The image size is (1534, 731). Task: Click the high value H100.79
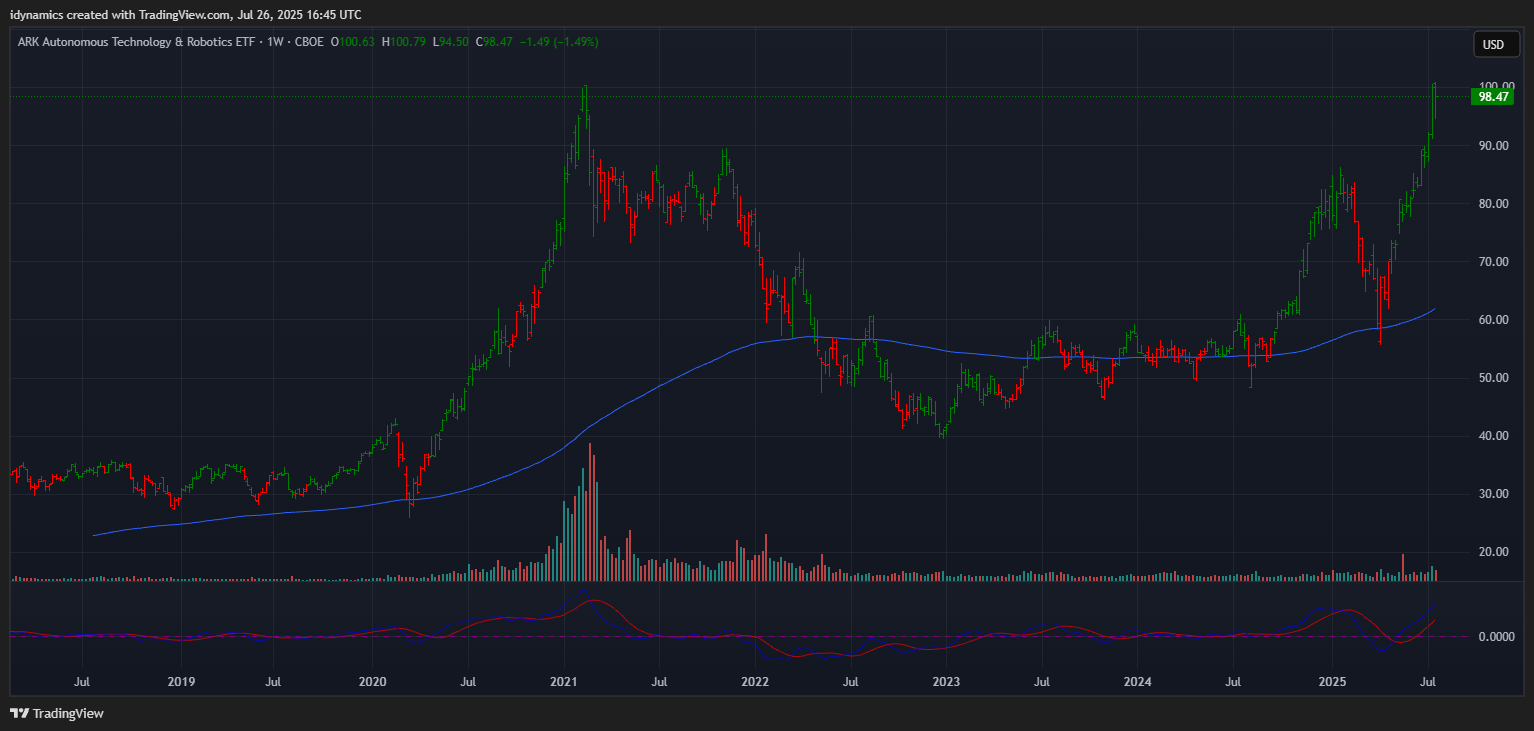click(404, 42)
